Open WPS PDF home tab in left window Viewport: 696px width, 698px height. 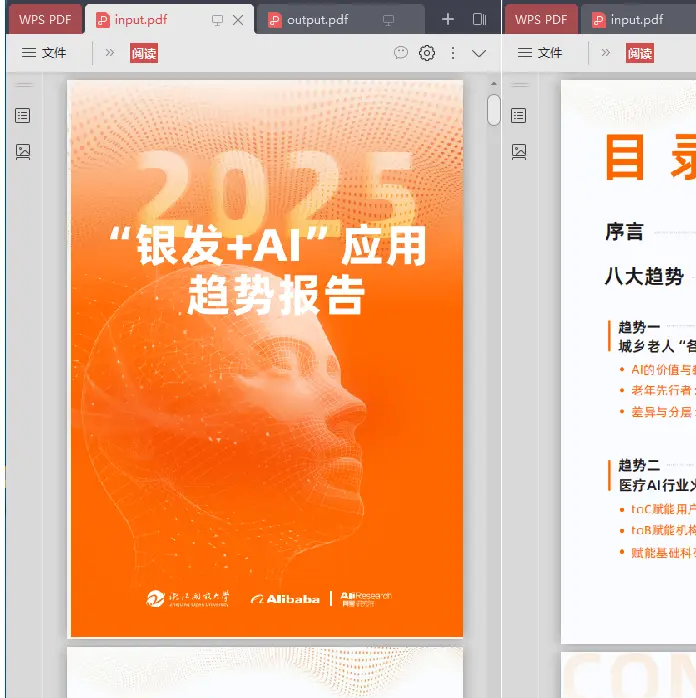click(x=45, y=20)
